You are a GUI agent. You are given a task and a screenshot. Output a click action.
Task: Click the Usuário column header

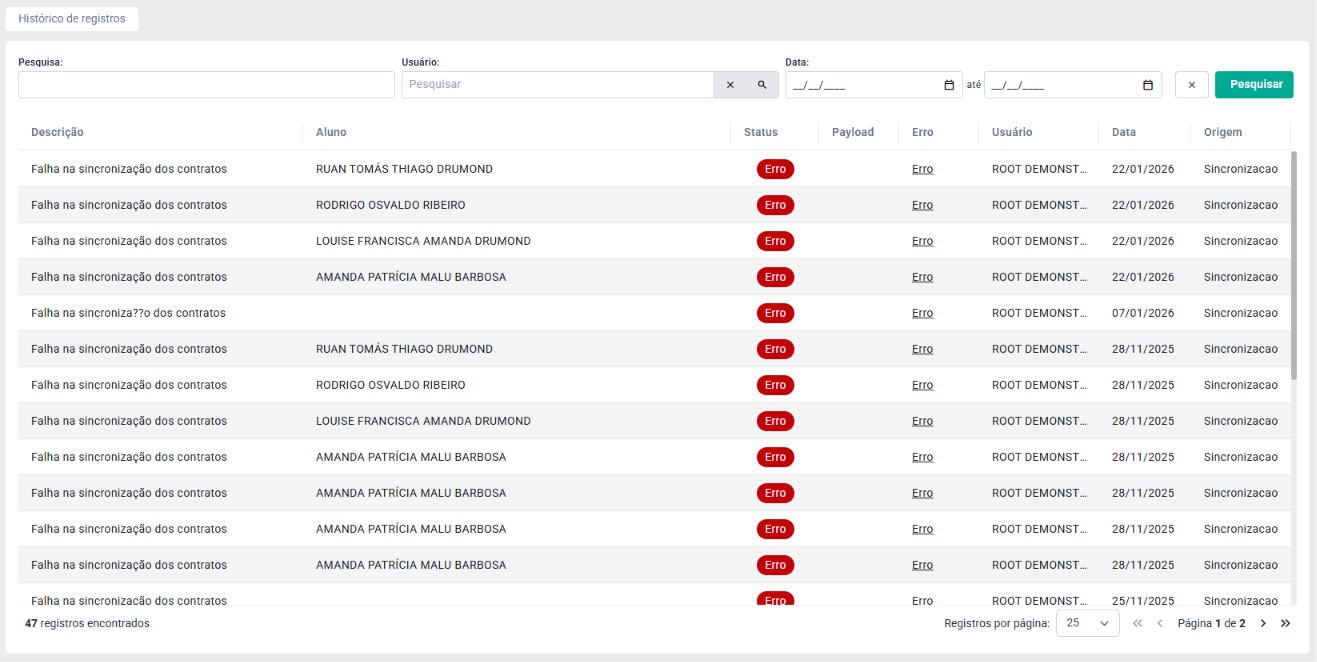pos(1012,132)
